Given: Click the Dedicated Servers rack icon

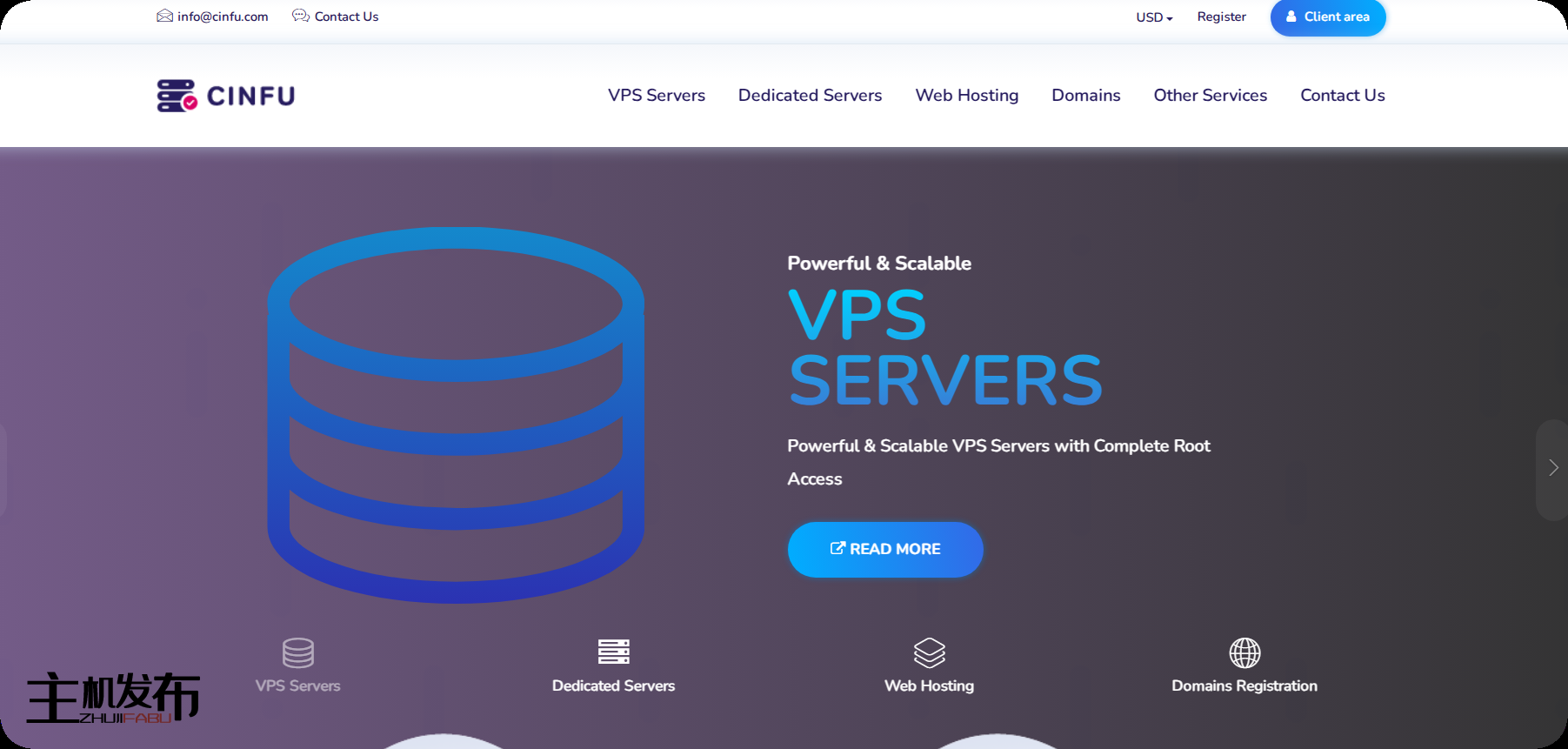Looking at the screenshot, I should coord(613,652).
